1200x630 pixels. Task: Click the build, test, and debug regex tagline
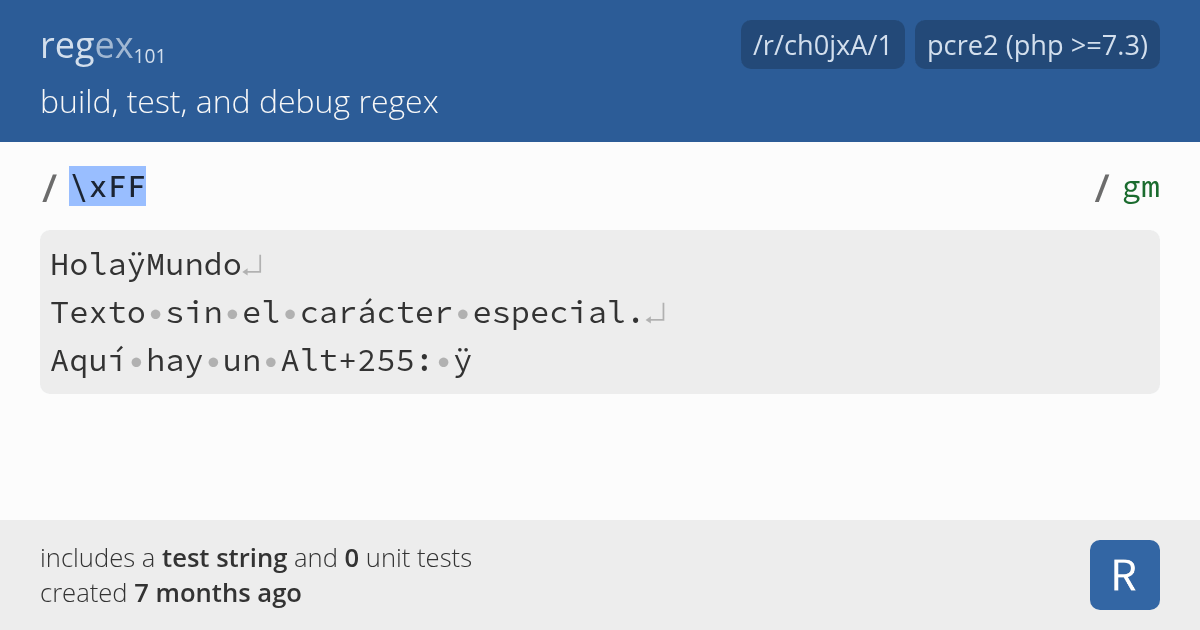pyautogui.click(x=239, y=101)
